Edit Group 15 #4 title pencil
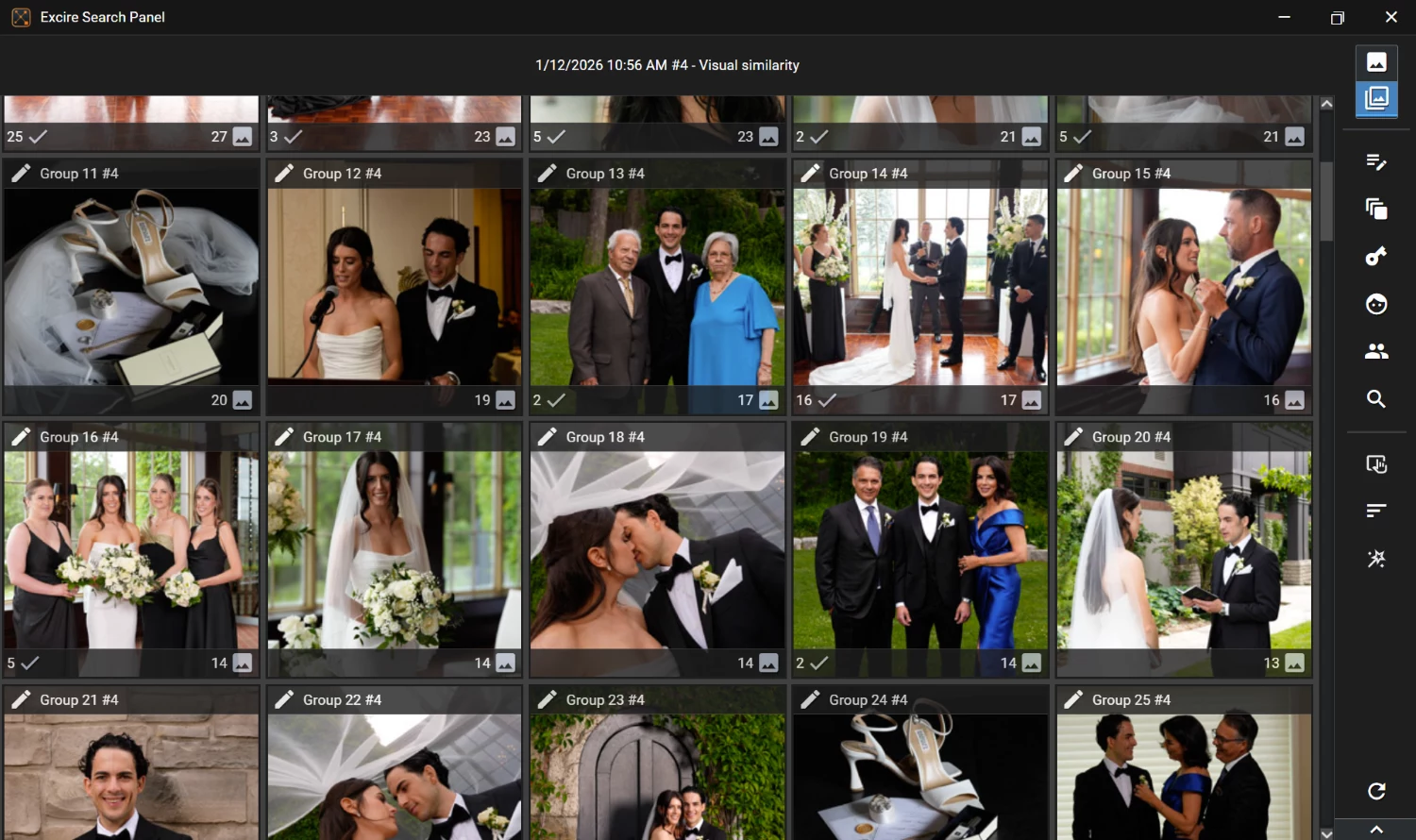 1073,174
